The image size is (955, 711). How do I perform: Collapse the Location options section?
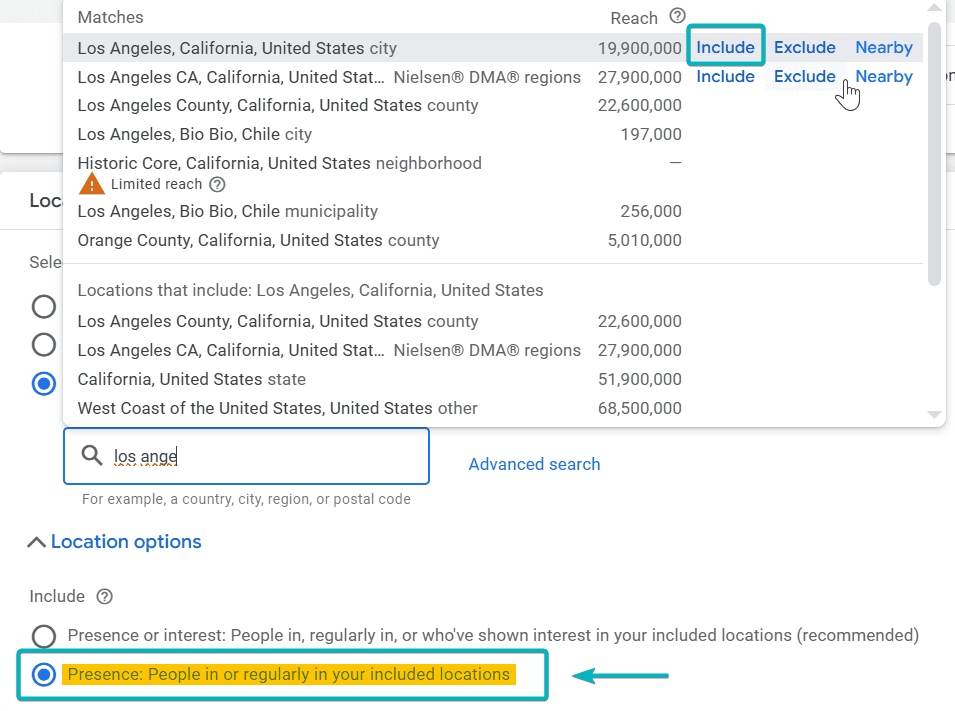point(115,542)
